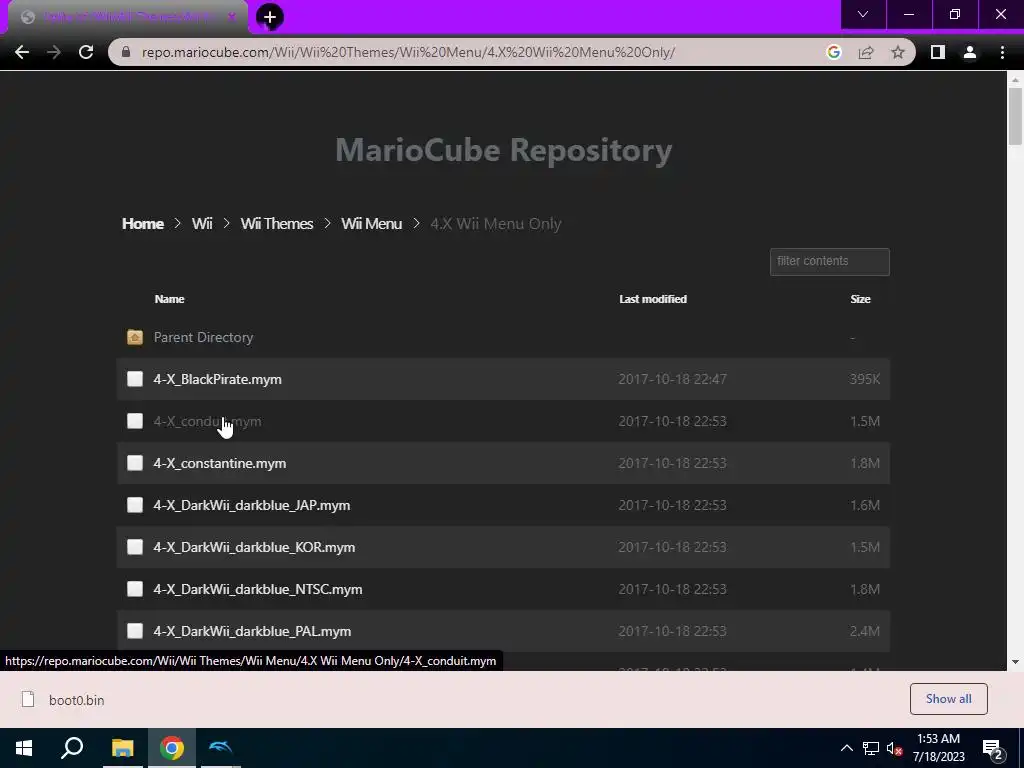Open the clock and date flyout
This screenshot has width=1024, height=768.
938,748
